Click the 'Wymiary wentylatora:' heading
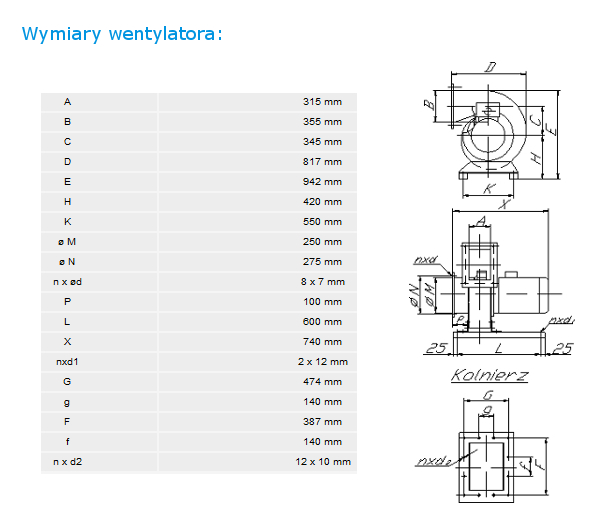Screen dimensions: 600x520 click(122, 34)
